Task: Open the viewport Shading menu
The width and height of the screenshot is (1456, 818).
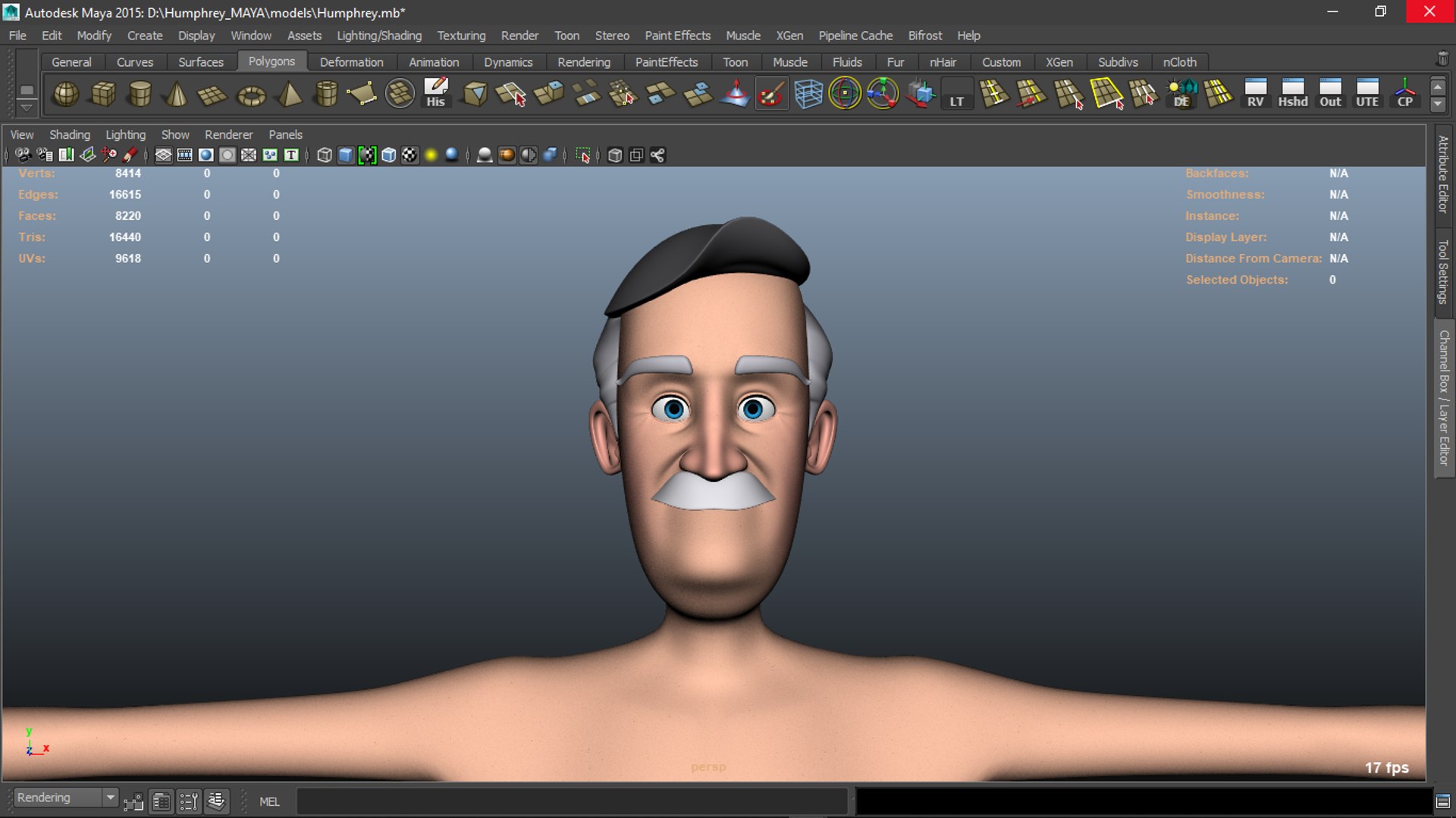Action: pos(70,134)
